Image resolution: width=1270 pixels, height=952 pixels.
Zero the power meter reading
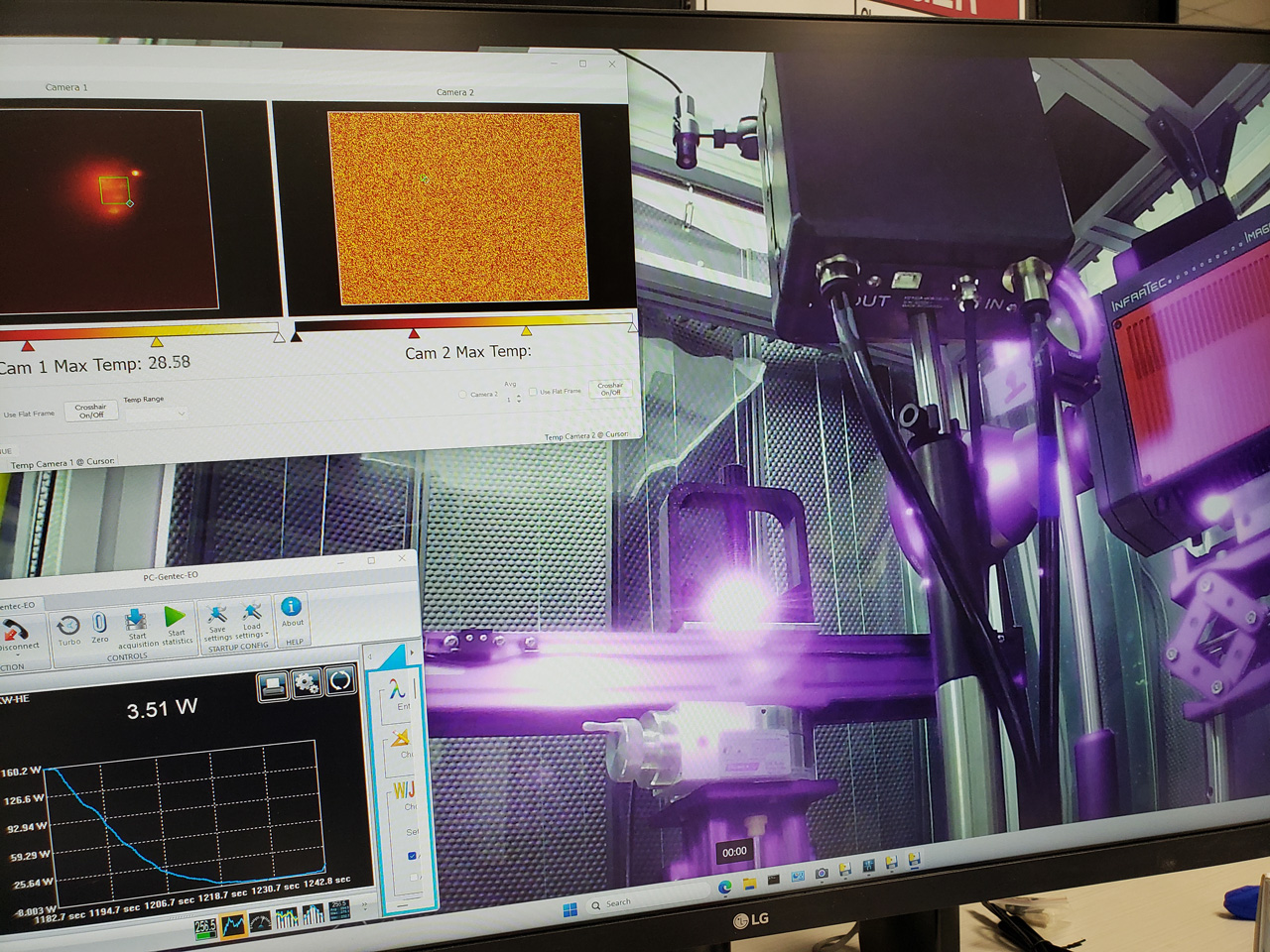click(100, 625)
